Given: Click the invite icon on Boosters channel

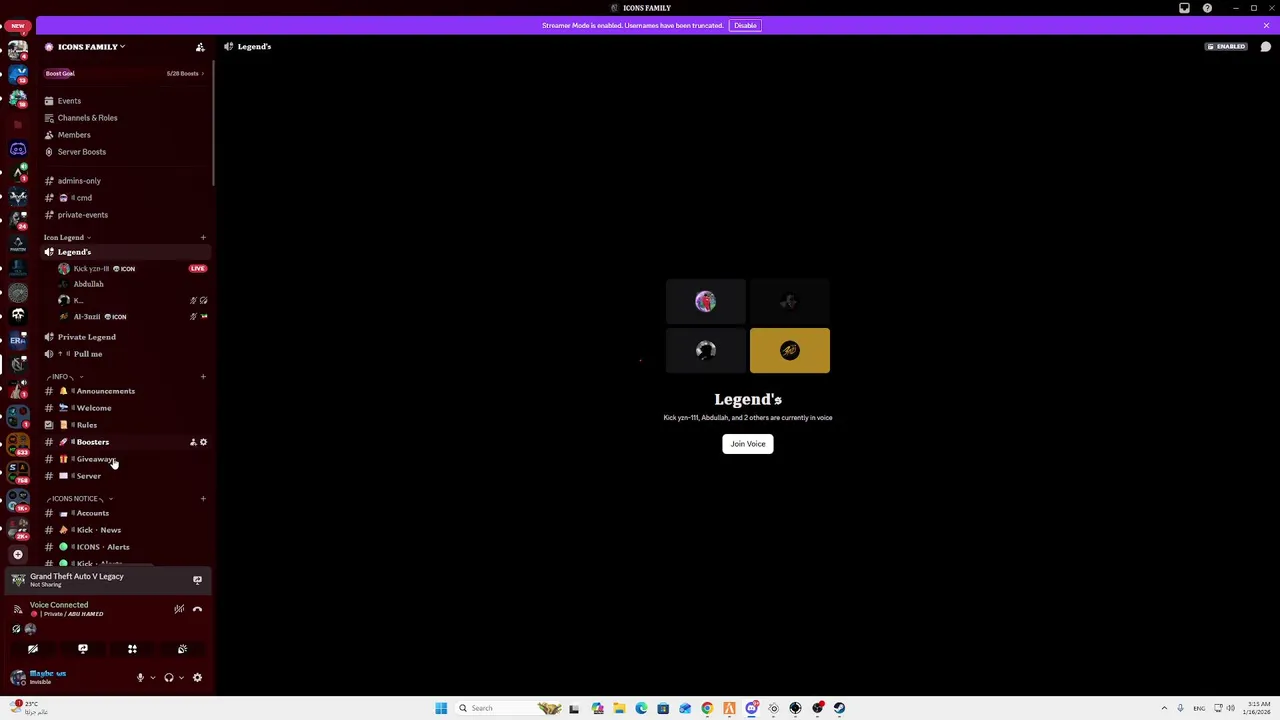Looking at the screenshot, I should (x=193, y=442).
